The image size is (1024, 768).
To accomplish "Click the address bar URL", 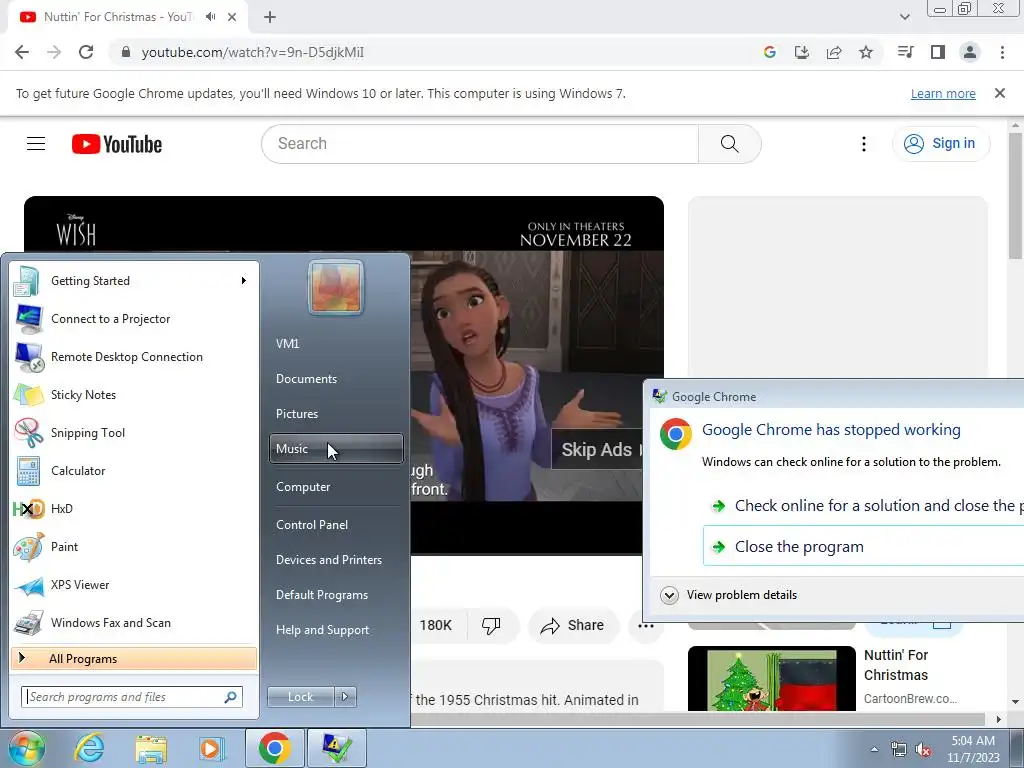I will tap(253, 52).
